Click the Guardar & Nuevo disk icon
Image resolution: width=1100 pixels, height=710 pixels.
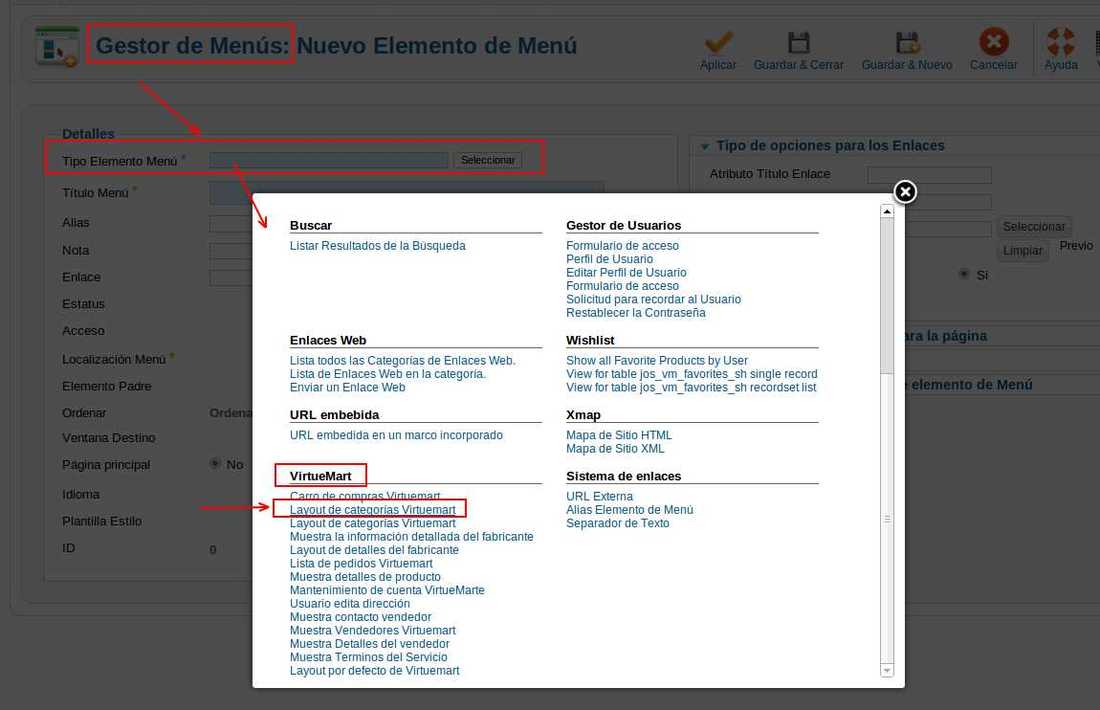[907, 42]
